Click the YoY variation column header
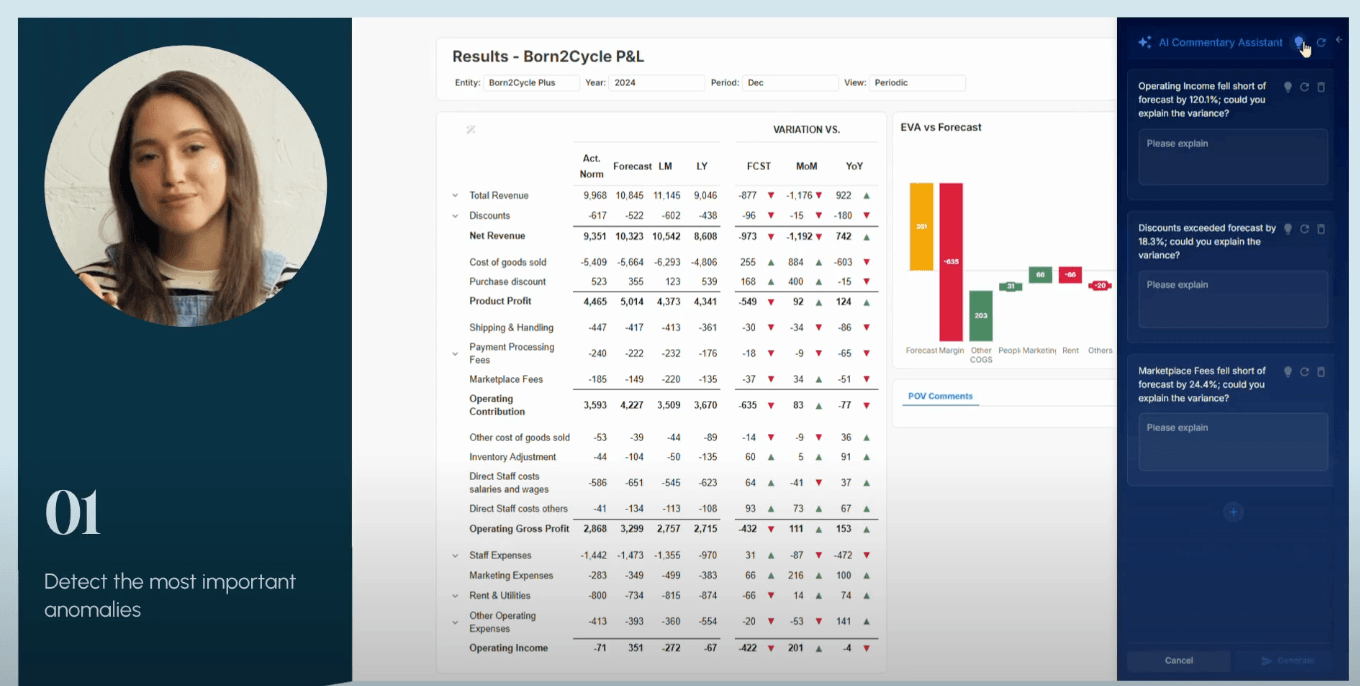The width and height of the screenshot is (1360, 686). tap(854, 166)
